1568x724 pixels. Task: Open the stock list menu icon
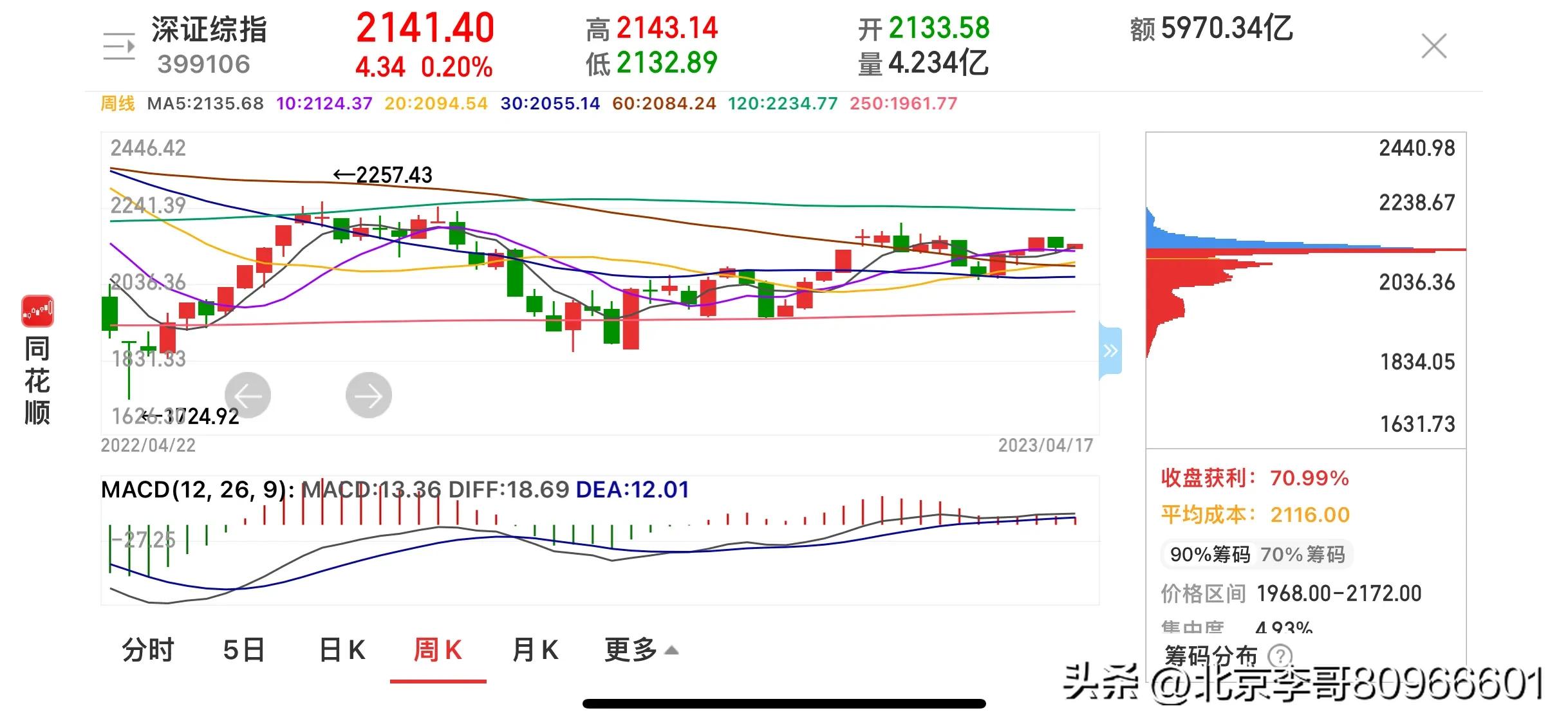(119, 46)
